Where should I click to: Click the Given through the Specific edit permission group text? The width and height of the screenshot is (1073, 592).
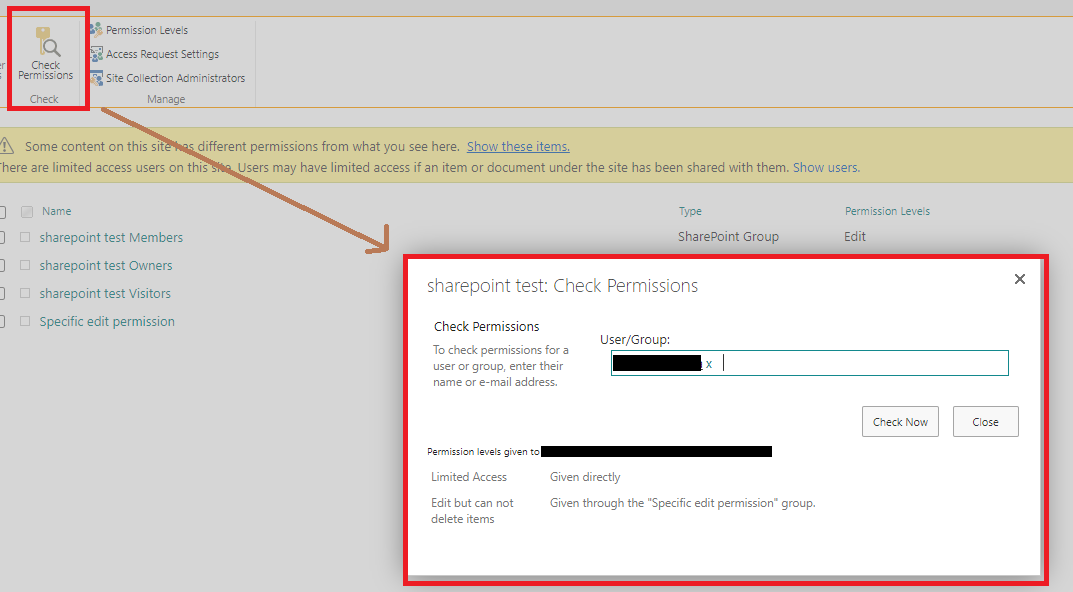682,503
